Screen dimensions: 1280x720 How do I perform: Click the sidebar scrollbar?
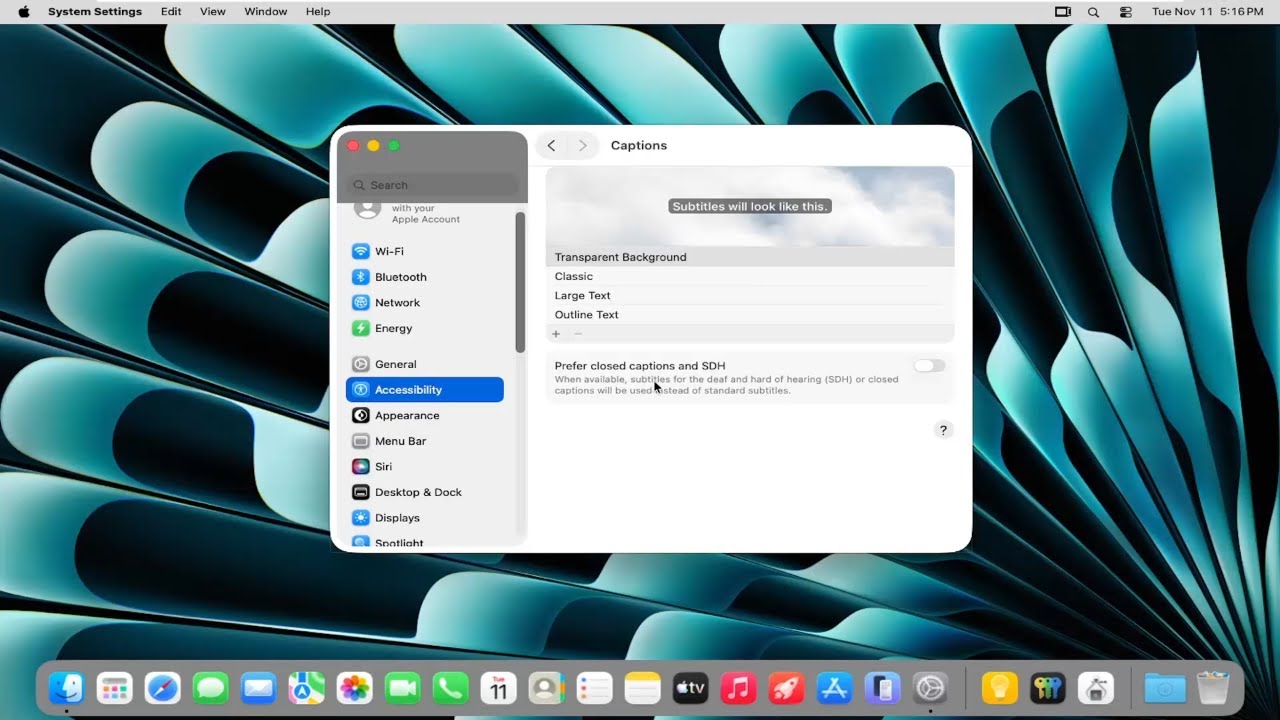pyautogui.click(x=520, y=282)
